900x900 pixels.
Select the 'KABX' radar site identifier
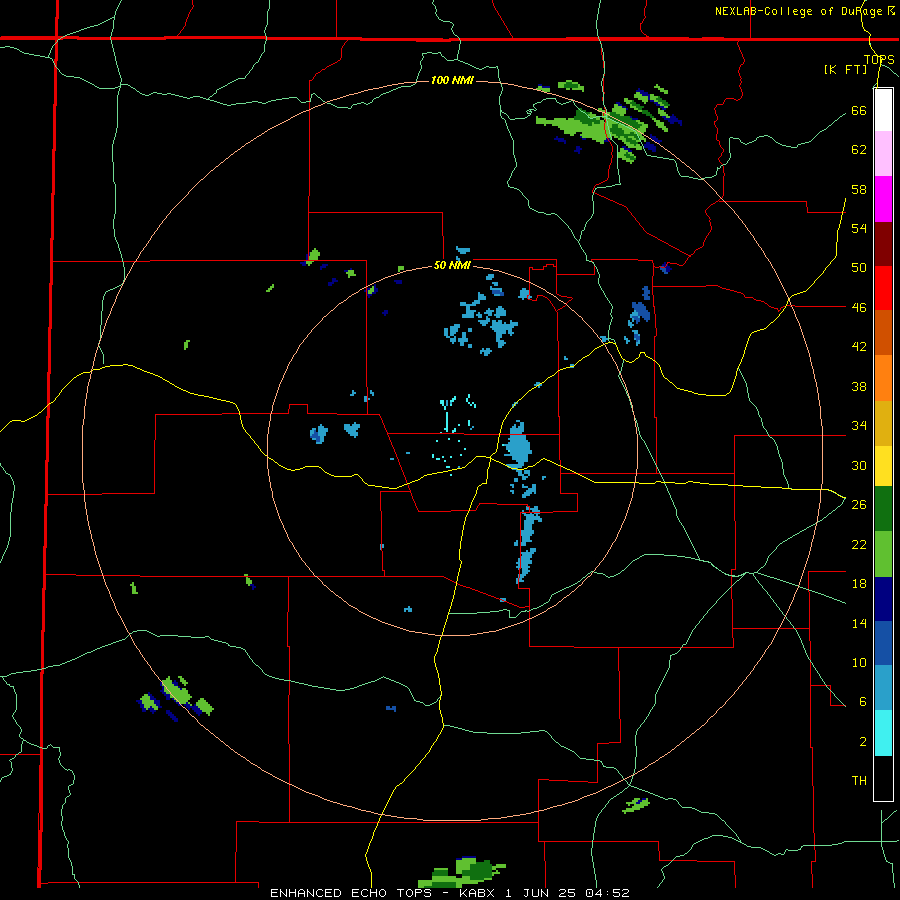(x=479, y=893)
